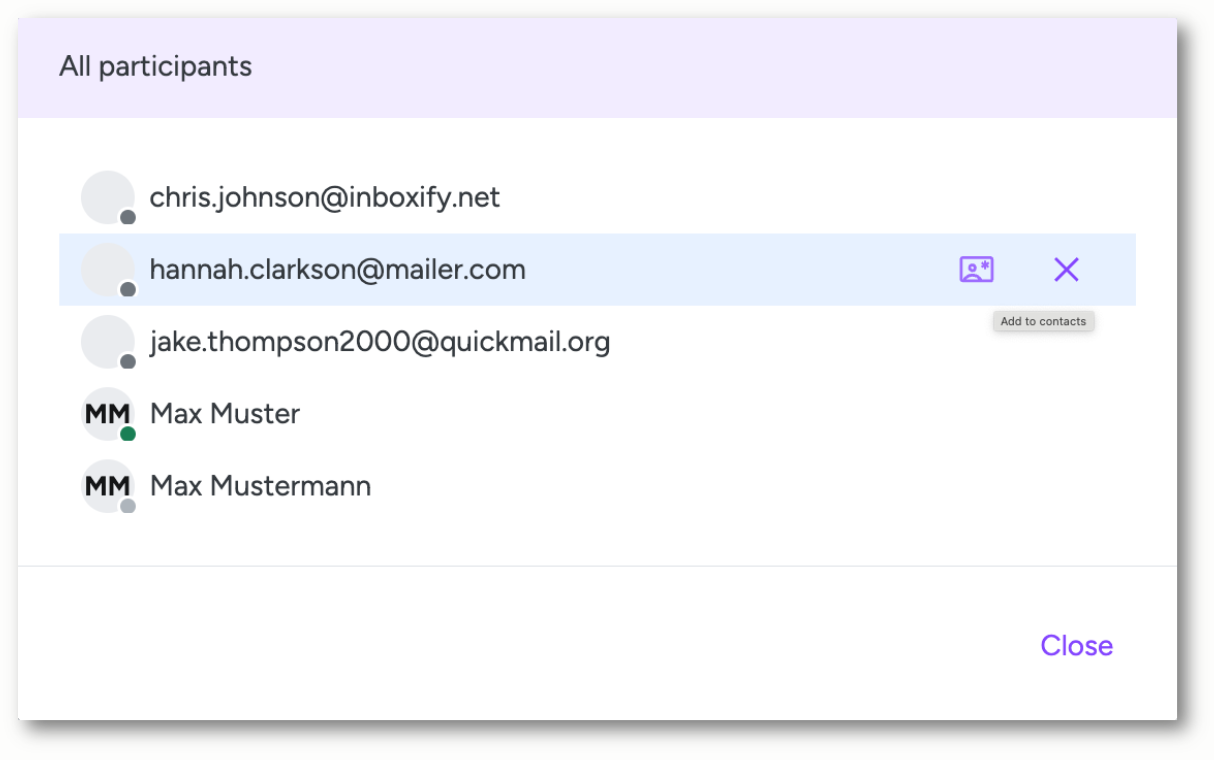Screen dimensions: 1214x760
Task: Select participant chris.johnson@inboxify.net
Action: pos(325,198)
